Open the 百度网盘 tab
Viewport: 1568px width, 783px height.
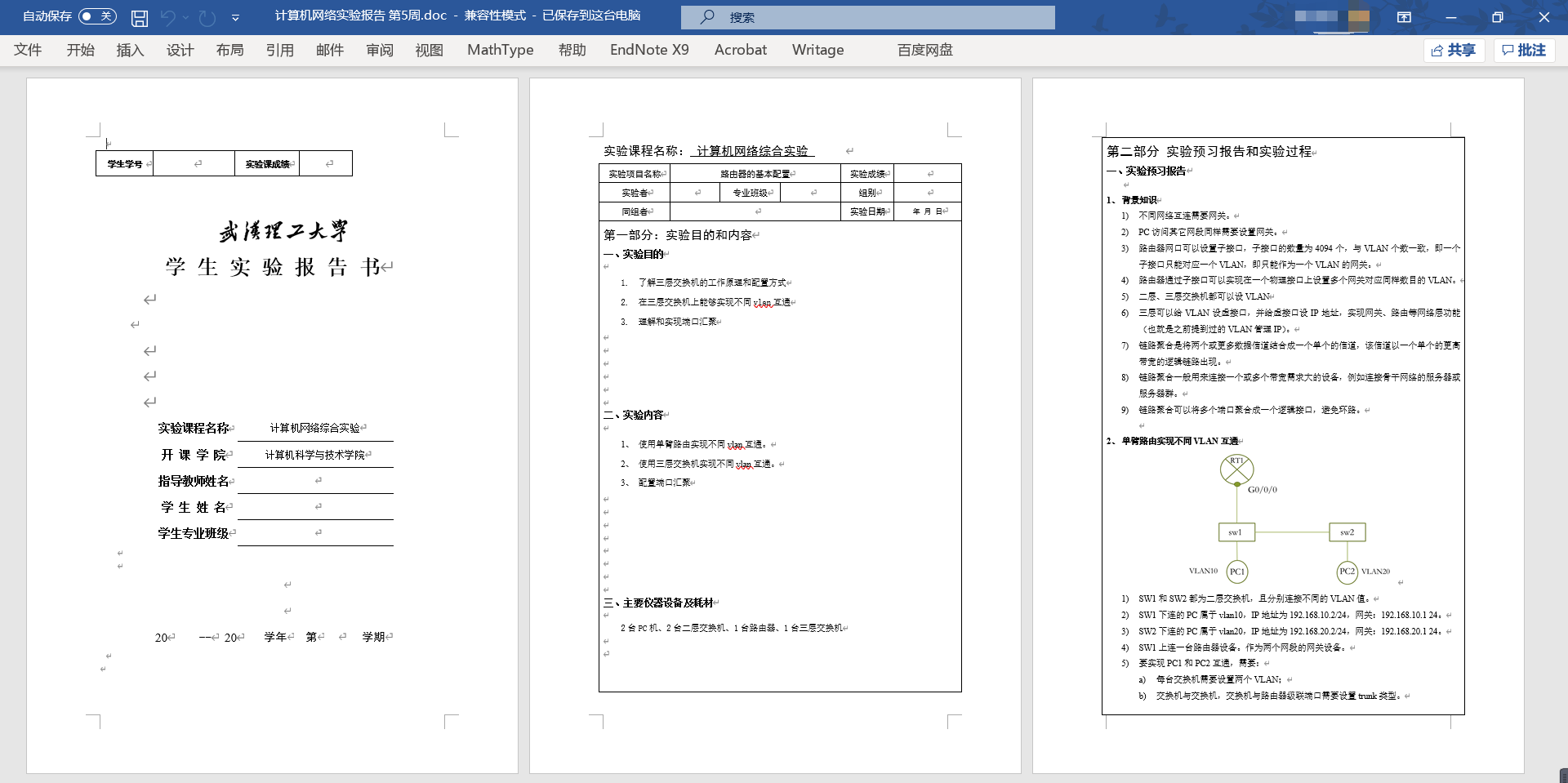[924, 50]
